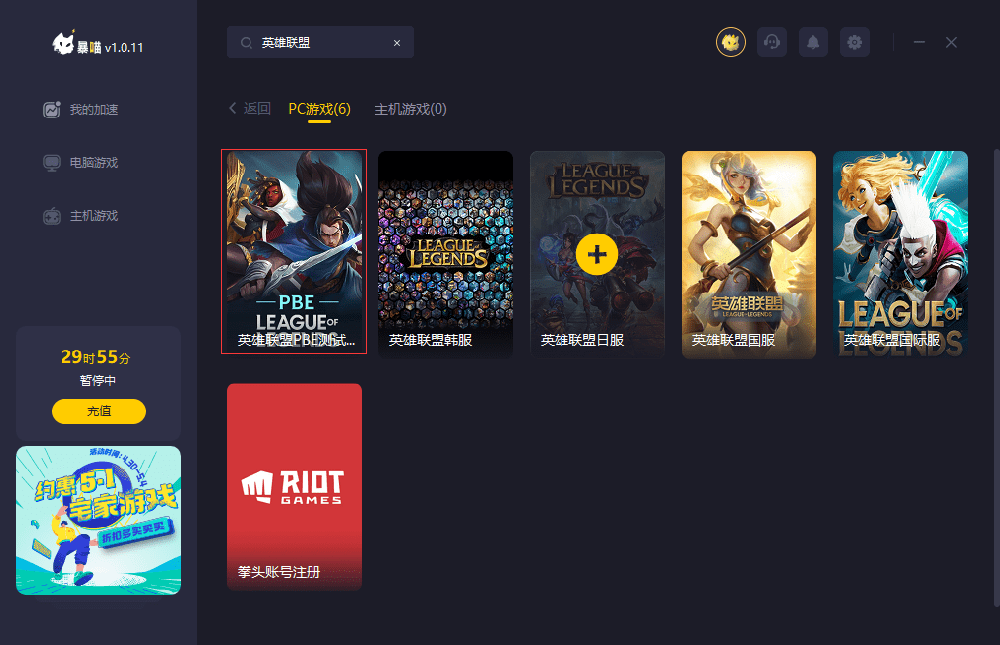This screenshot has width=1000, height=645.
Task: Close the accelerator window
Action: tap(951, 42)
